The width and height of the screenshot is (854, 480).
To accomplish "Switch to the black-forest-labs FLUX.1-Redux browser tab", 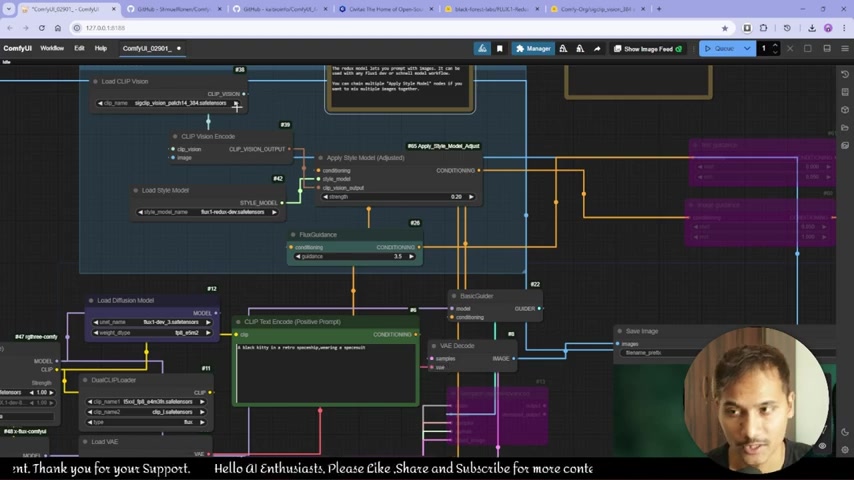I will point(492,9).
